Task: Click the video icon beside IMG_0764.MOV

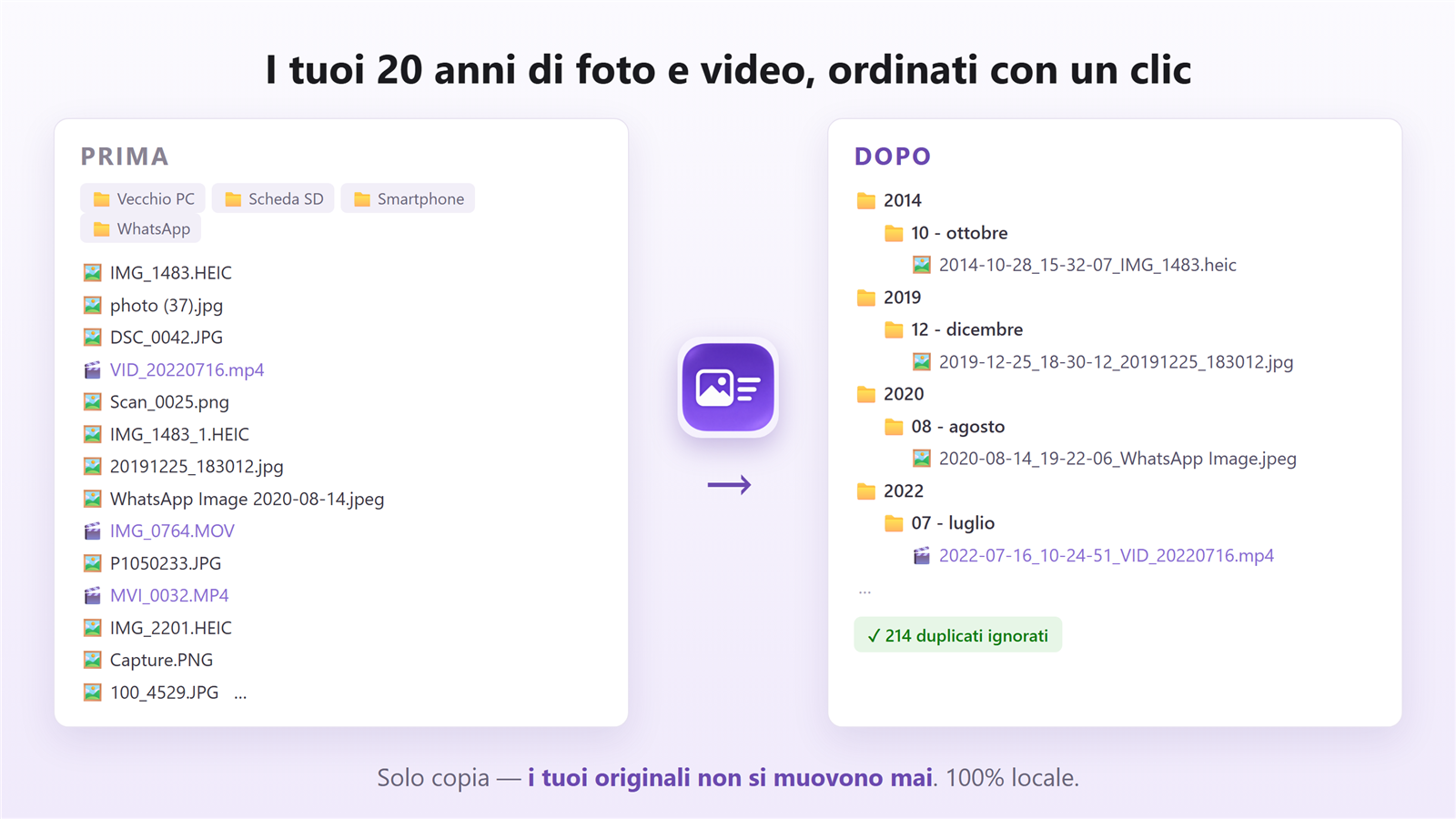Action: click(93, 531)
